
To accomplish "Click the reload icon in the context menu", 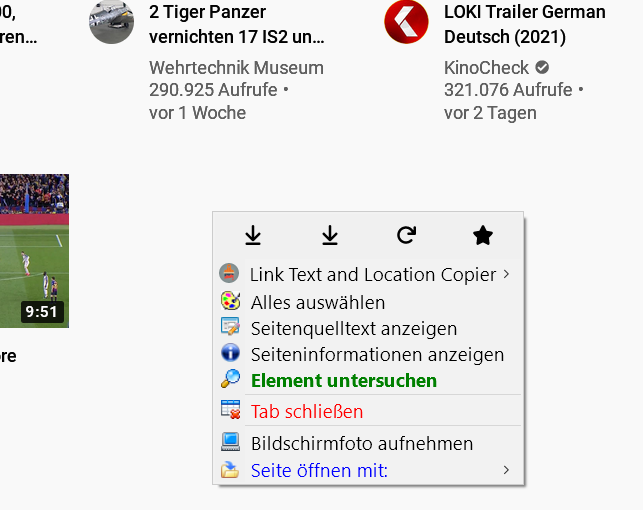I will 406,235.
